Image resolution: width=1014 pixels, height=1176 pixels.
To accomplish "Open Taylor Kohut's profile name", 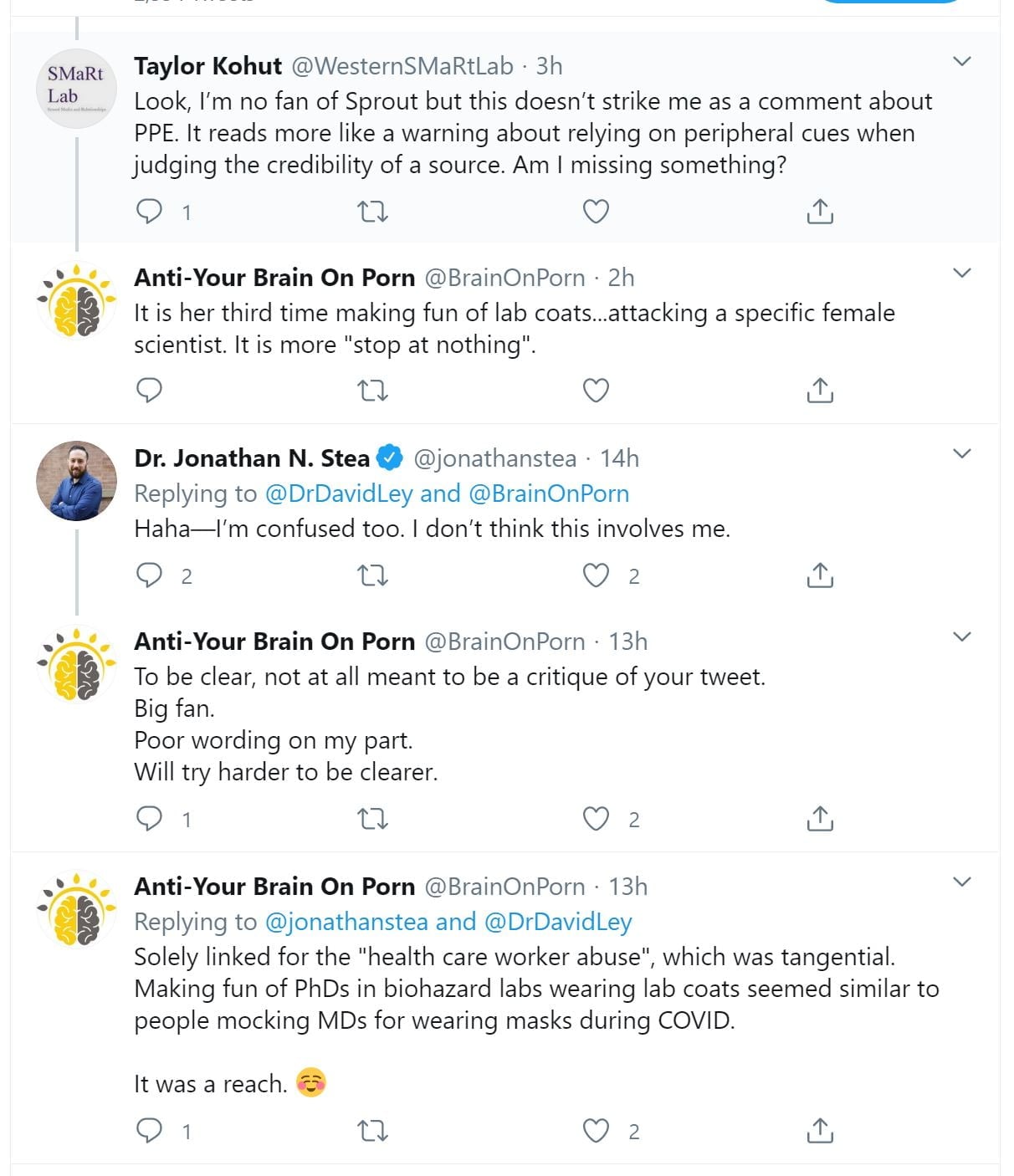I will tap(207, 66).
